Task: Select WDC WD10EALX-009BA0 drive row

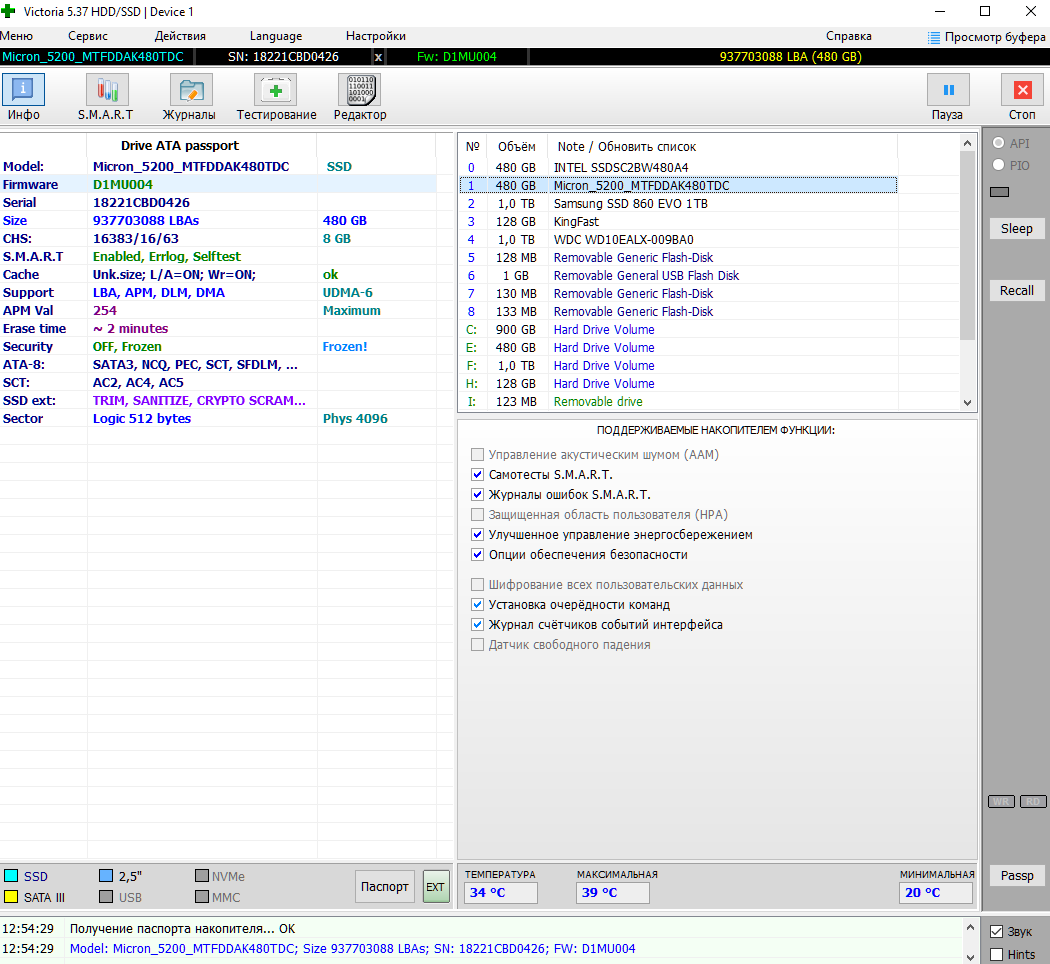Action: 678,240
